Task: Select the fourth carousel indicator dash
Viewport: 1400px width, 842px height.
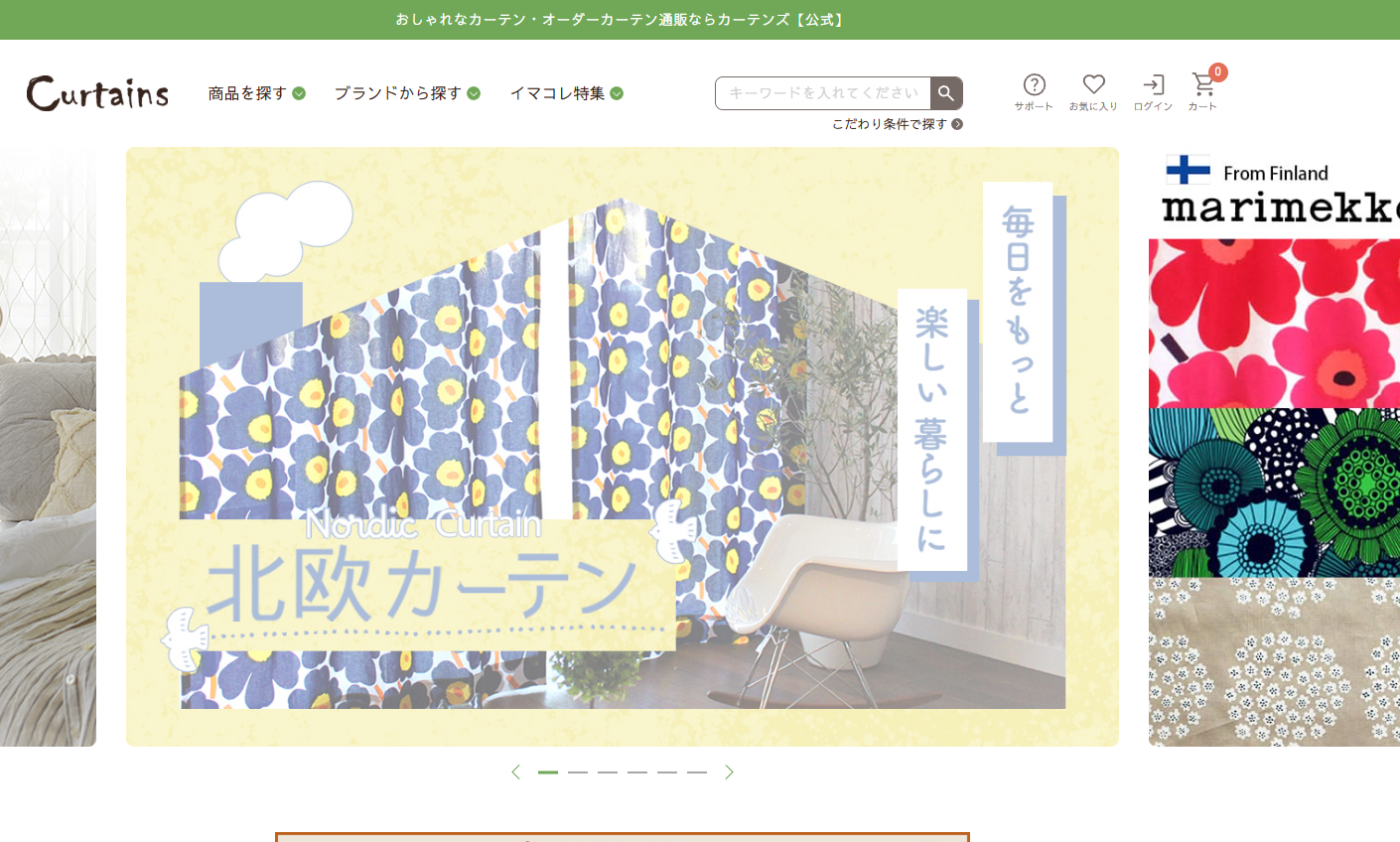Action: 637,772
